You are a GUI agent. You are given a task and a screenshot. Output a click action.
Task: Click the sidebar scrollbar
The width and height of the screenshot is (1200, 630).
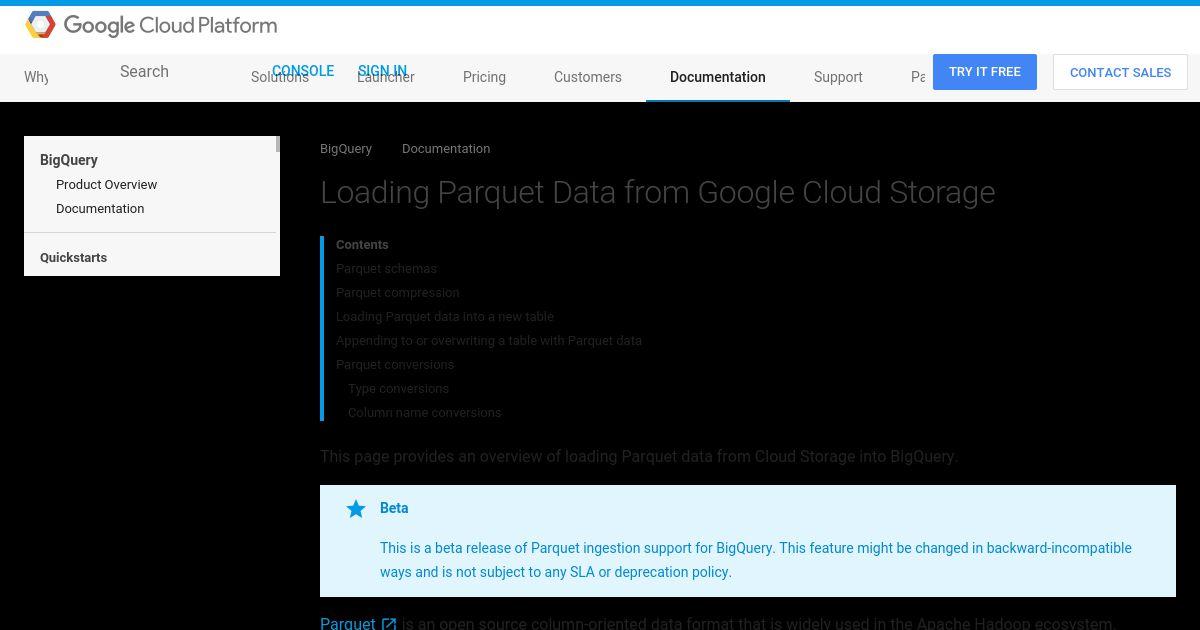click(x=277, y=145)
